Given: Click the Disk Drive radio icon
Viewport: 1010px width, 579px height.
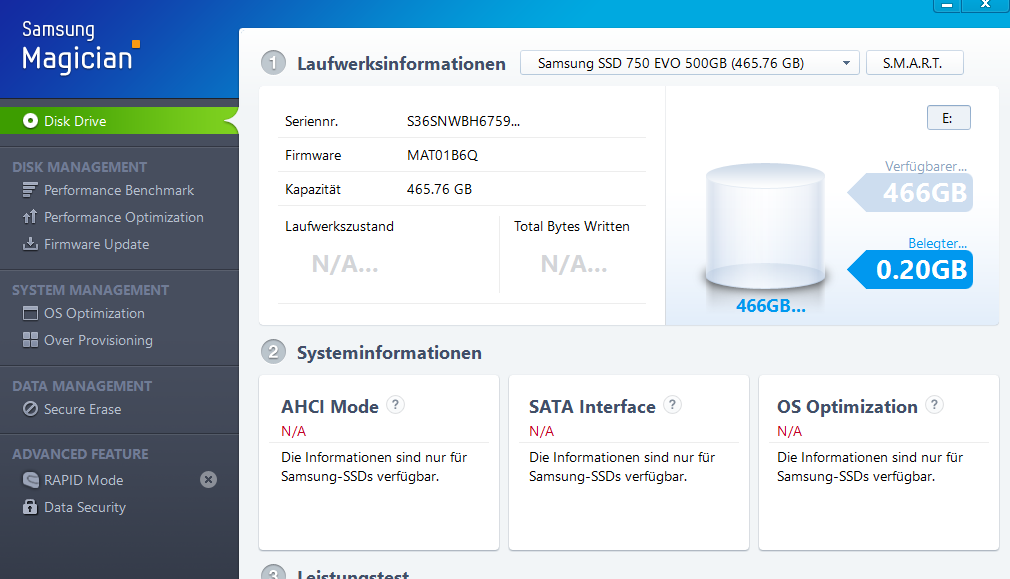Looking at the screenshot, I should (30, 121).
